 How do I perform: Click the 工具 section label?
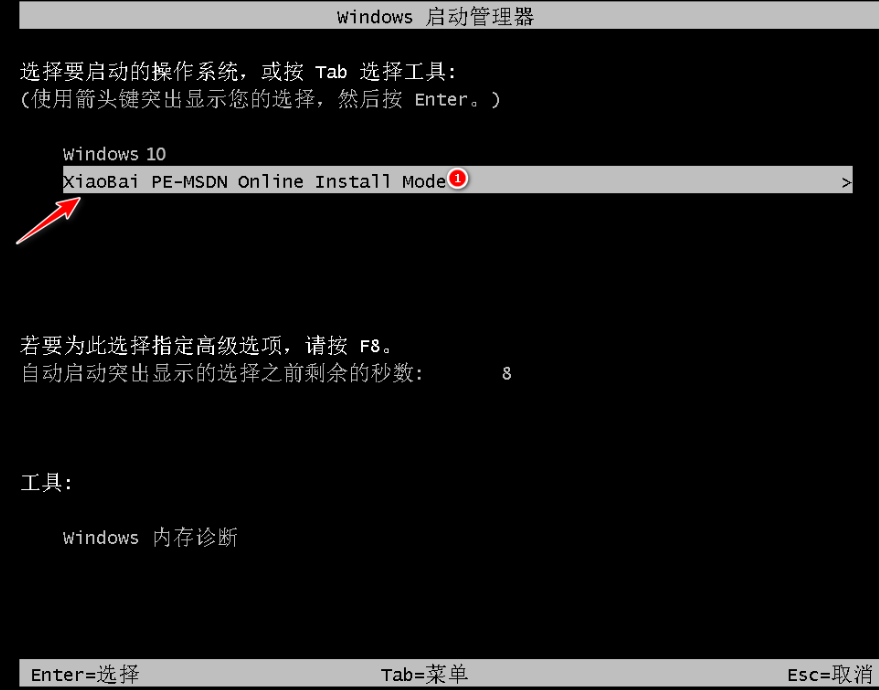coord(47,482)
